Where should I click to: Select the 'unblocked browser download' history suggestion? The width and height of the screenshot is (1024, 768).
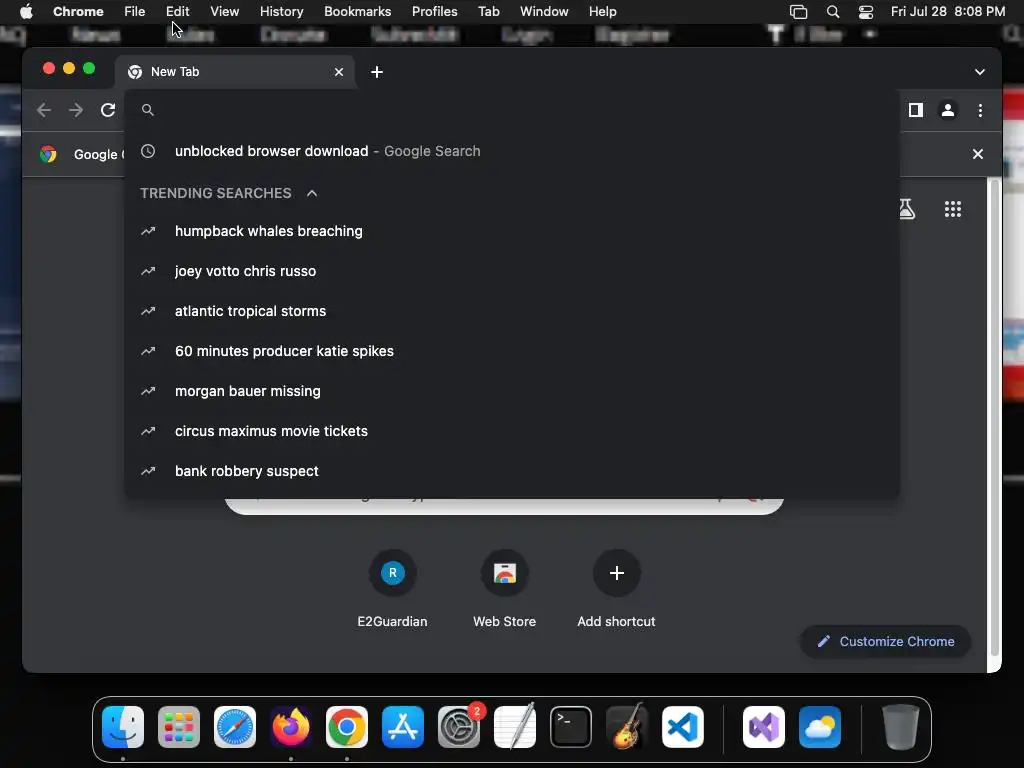tap(512, 151)
